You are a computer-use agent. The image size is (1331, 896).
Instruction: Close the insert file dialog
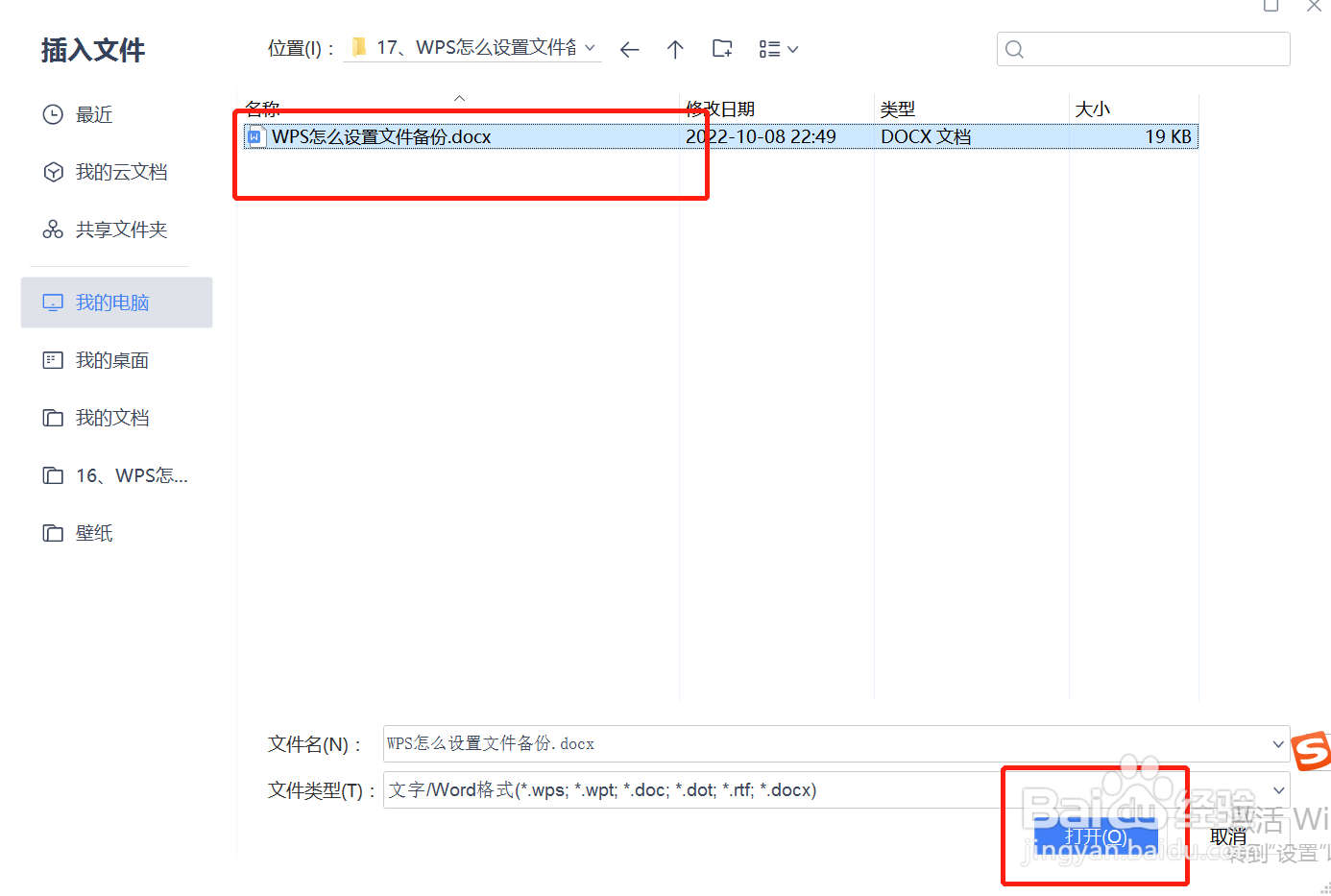click(1314, 5)
